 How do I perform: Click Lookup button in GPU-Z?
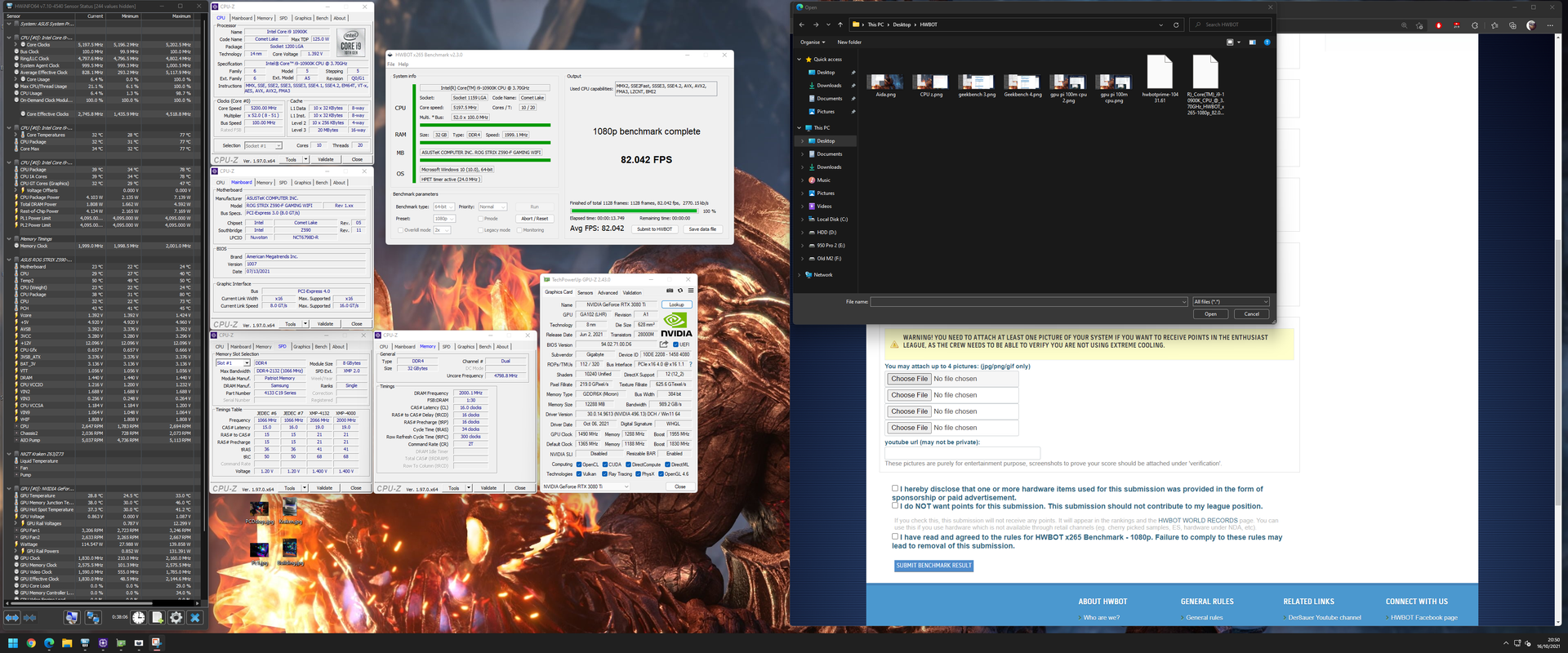pos(676,304)
